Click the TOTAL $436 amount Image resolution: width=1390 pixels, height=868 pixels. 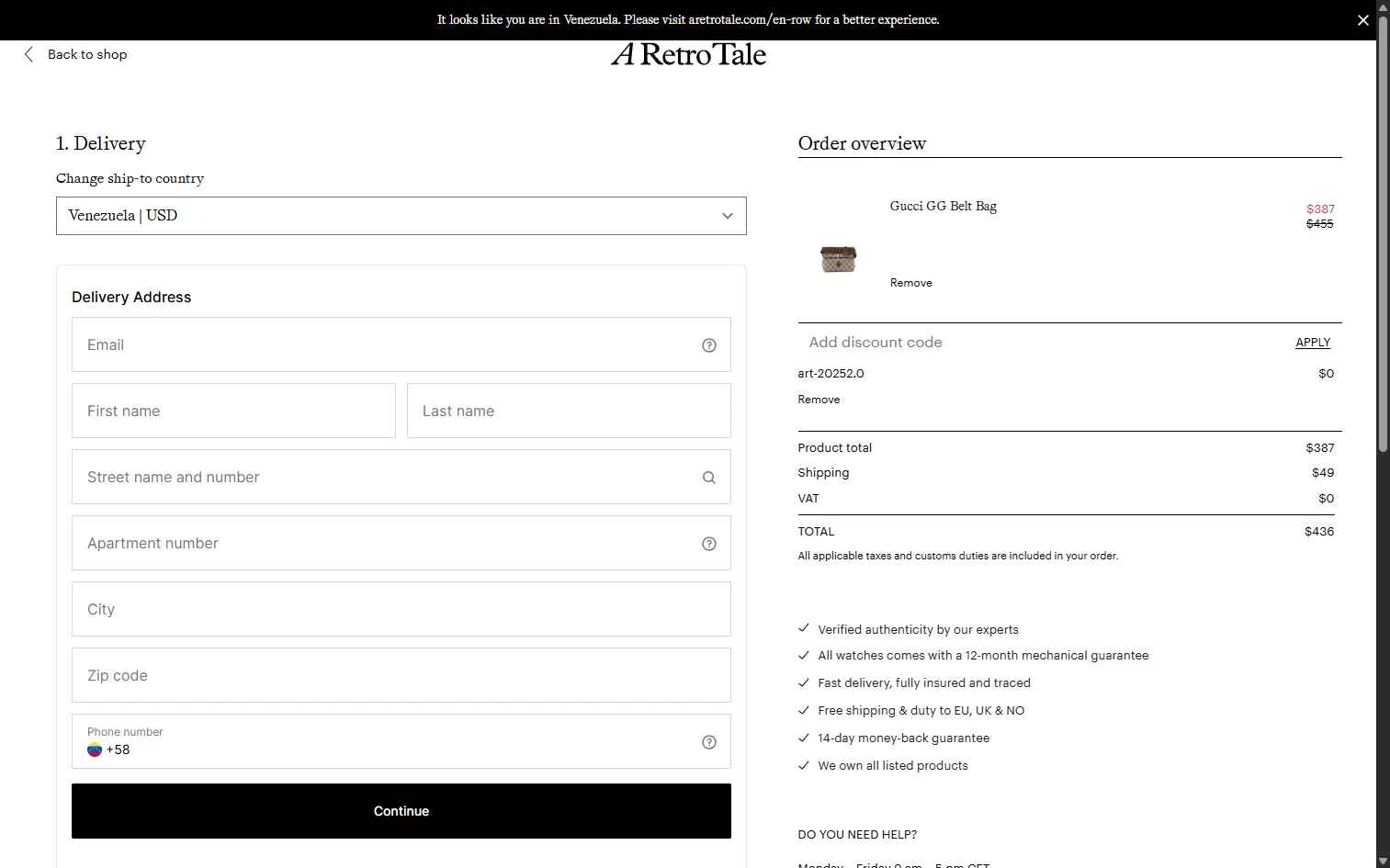click(x=1319, y=531)
